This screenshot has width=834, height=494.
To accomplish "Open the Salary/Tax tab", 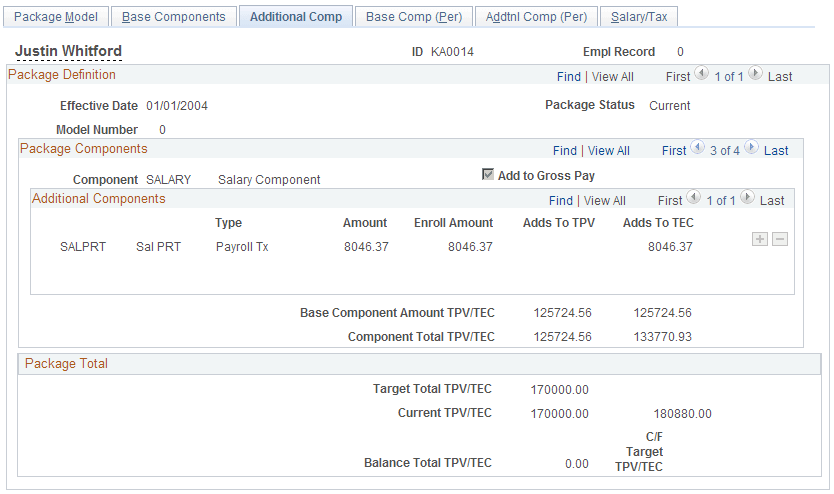I will click(x=639, y=17).
